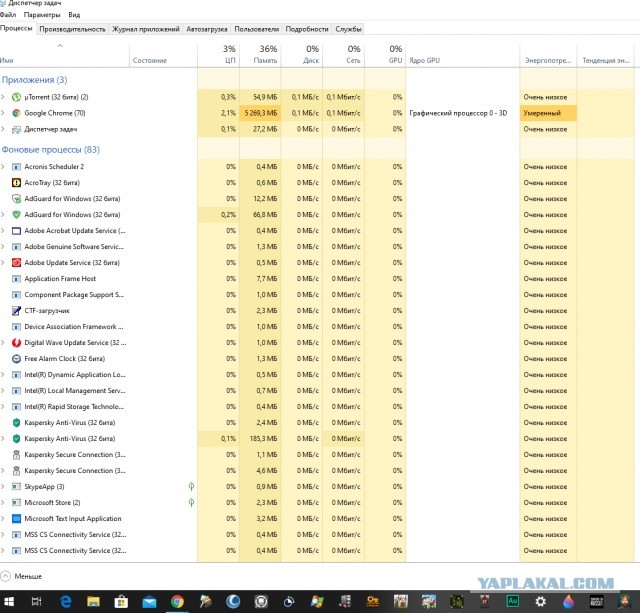Image resolution: width=640 pixels, height=613 pixels.
Task: Click Графический процессор 0 - 3D cell
Action: [458, 113]
